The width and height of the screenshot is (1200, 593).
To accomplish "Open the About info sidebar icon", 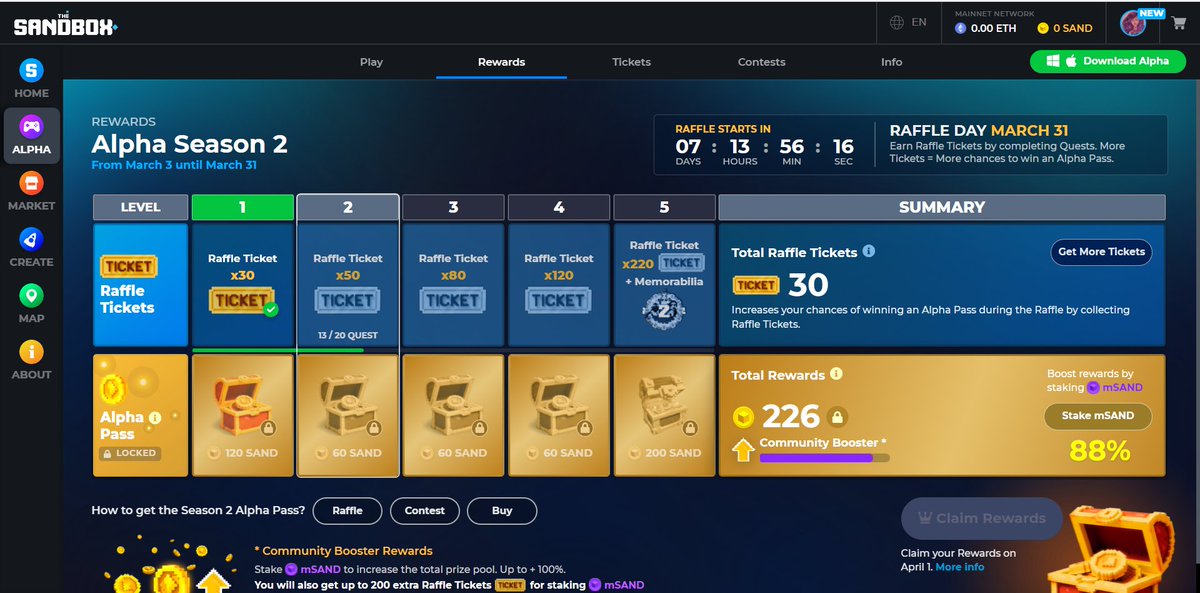I will point(32,353).
